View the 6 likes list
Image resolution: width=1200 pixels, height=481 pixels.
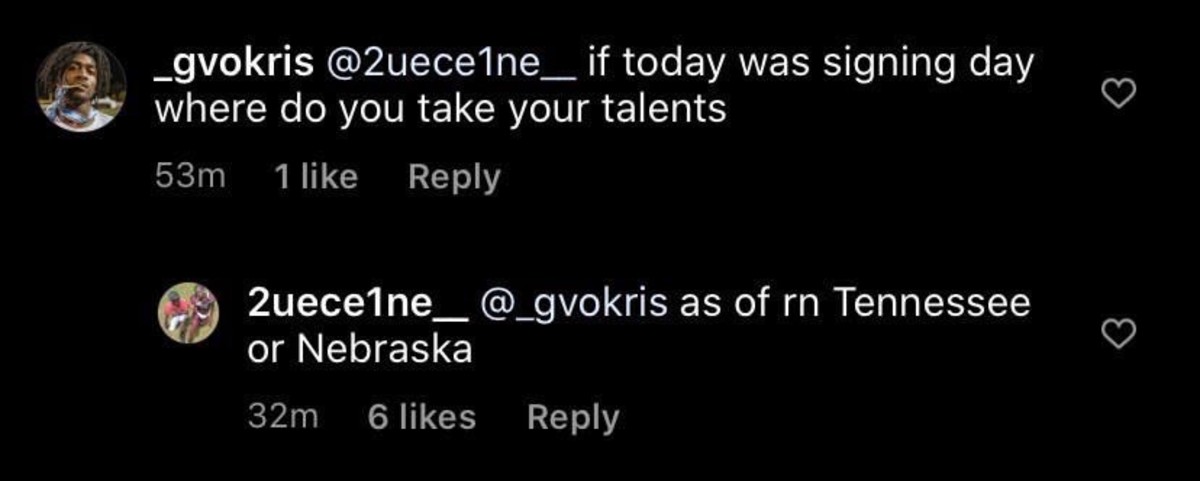click(421, 417)
